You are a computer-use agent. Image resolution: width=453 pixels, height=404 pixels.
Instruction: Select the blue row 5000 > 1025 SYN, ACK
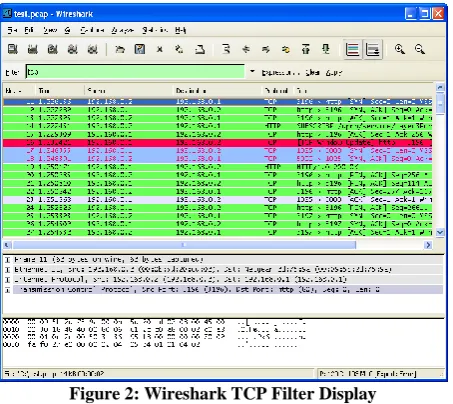pos(218,159)
